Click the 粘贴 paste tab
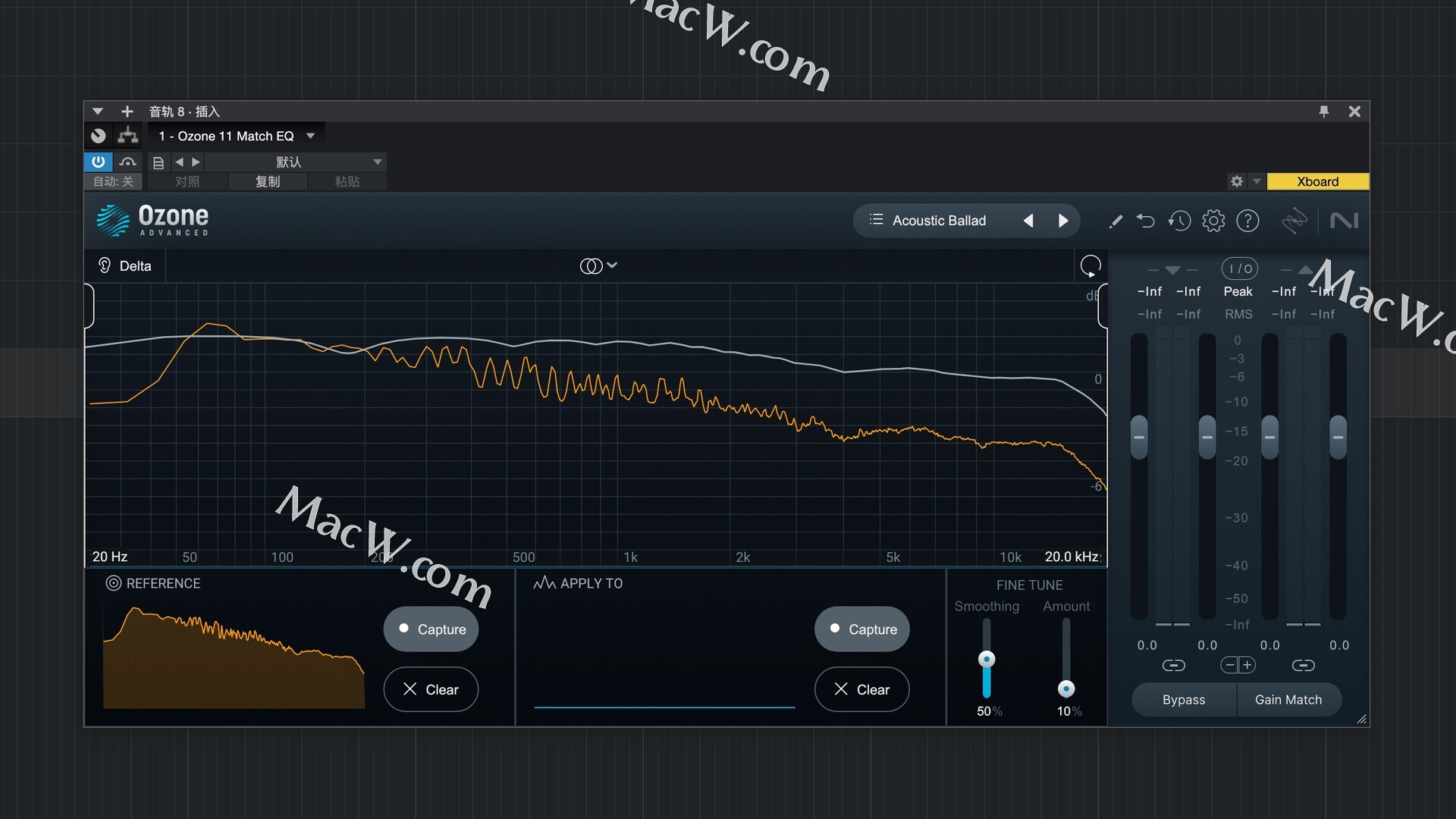 (x=347, y=181)
